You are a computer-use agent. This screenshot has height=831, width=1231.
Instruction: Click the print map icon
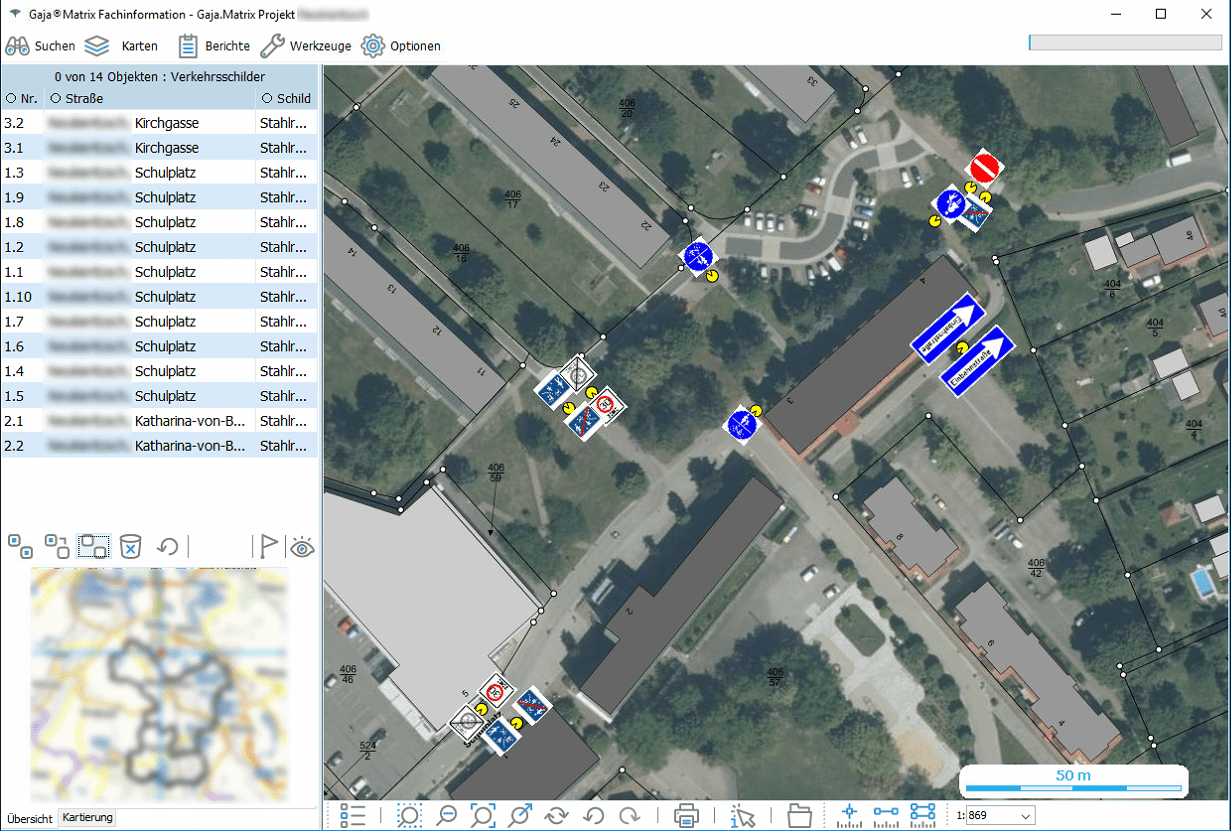[686, 816]
